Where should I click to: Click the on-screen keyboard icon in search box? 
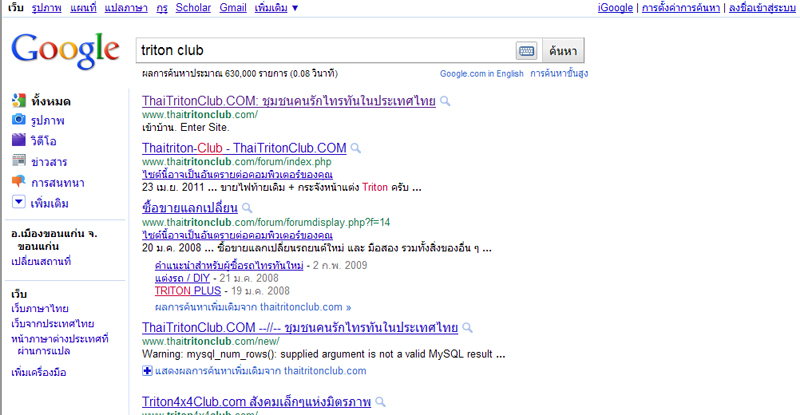point(526,49)
